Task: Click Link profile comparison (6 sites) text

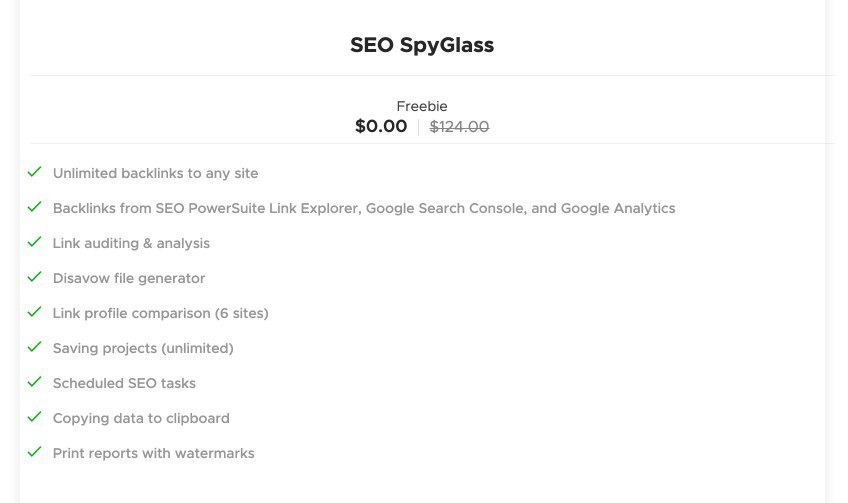Action: tap(160, 313)
